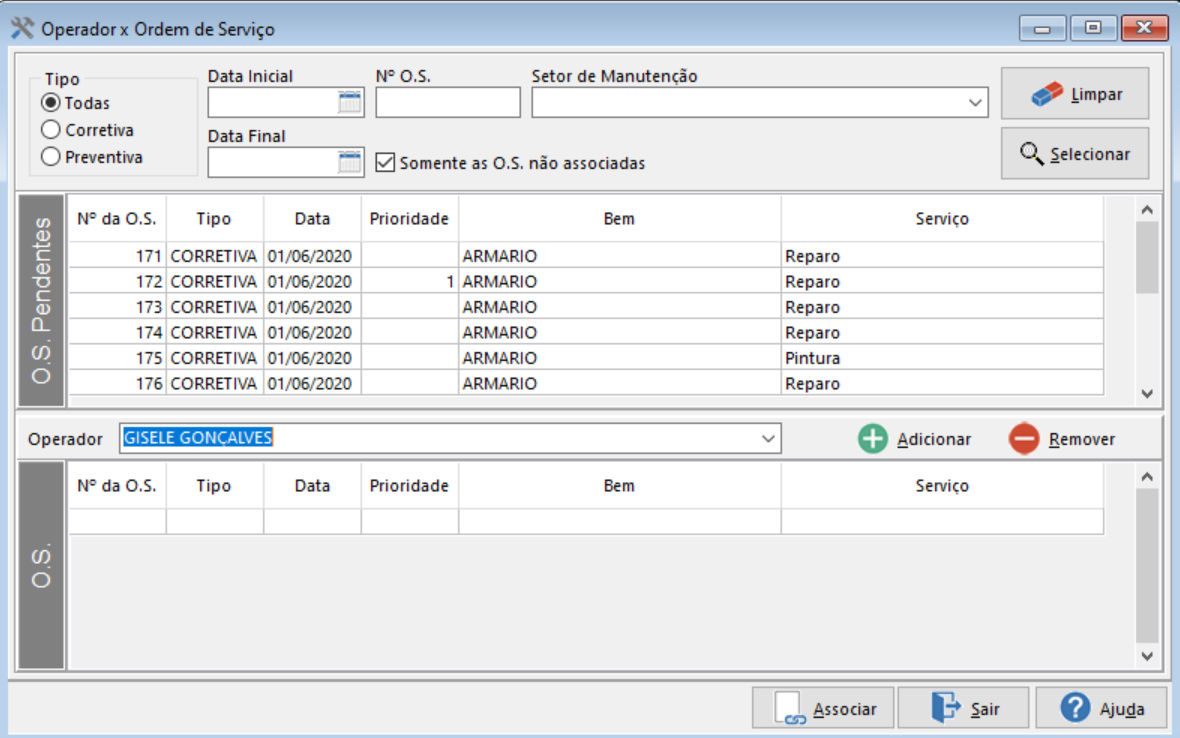Select O.S. number 175 cell
1180x738 pixels.
pos(117,358)
